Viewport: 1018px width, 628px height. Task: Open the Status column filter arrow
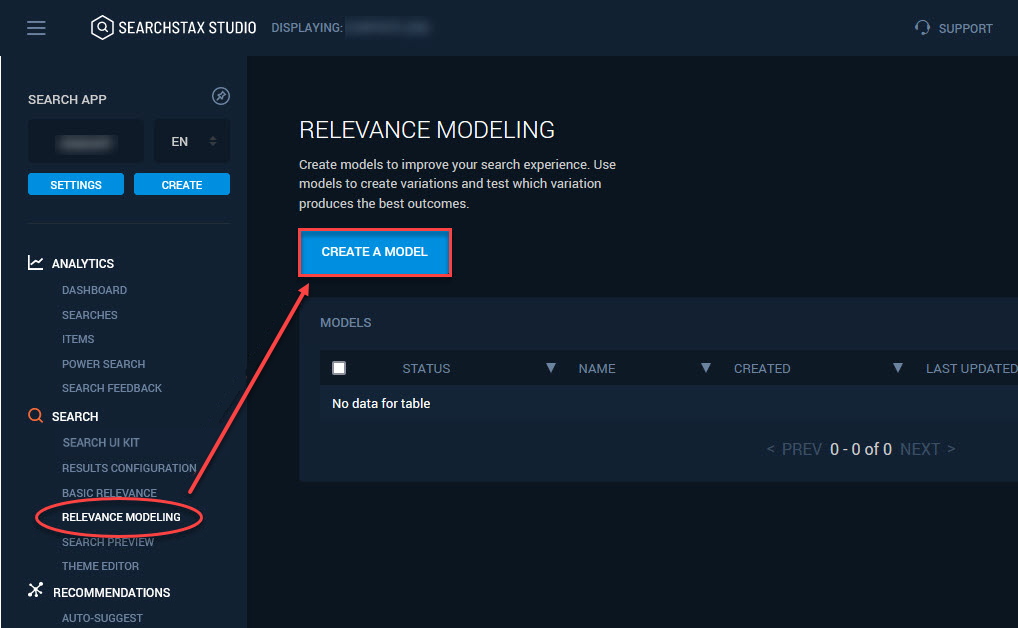click(x=550, y=368)
